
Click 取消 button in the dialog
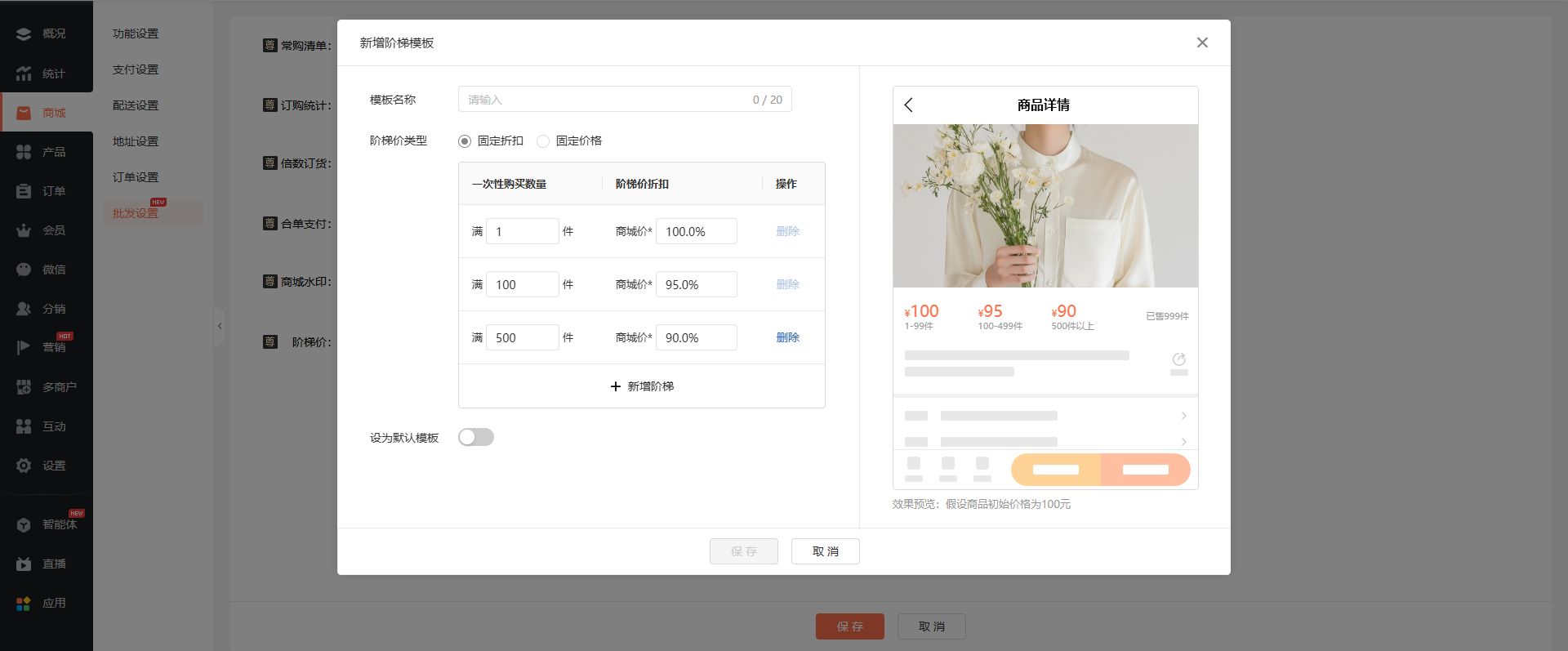click(x=825, y=551)
